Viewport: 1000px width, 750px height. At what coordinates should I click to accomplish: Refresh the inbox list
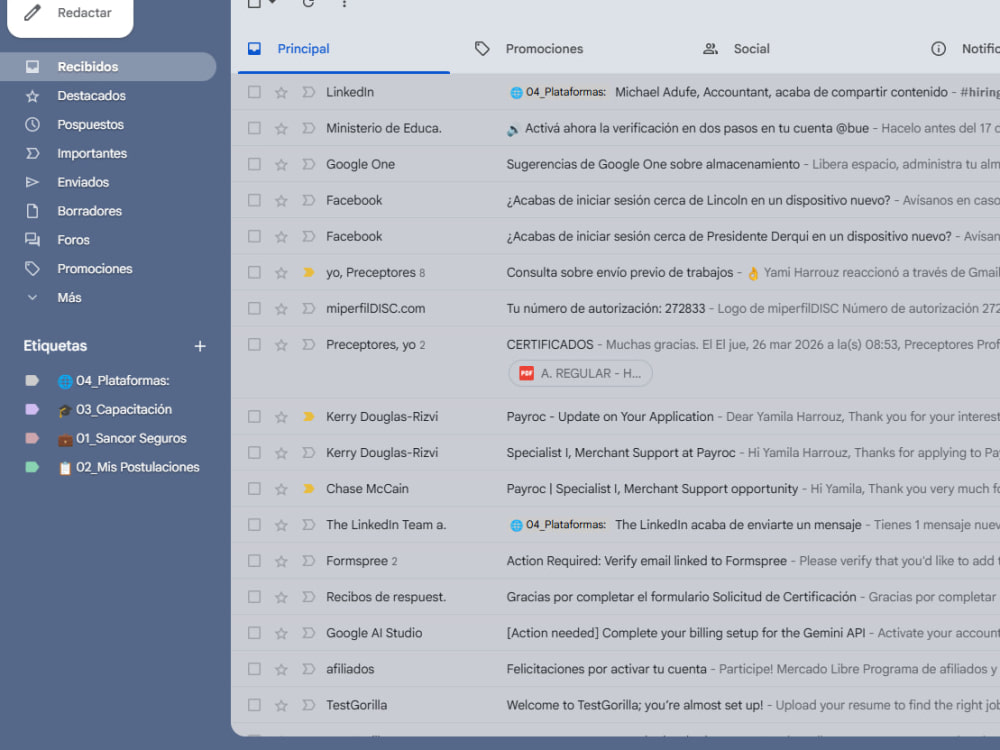click(x=308, y=3)
